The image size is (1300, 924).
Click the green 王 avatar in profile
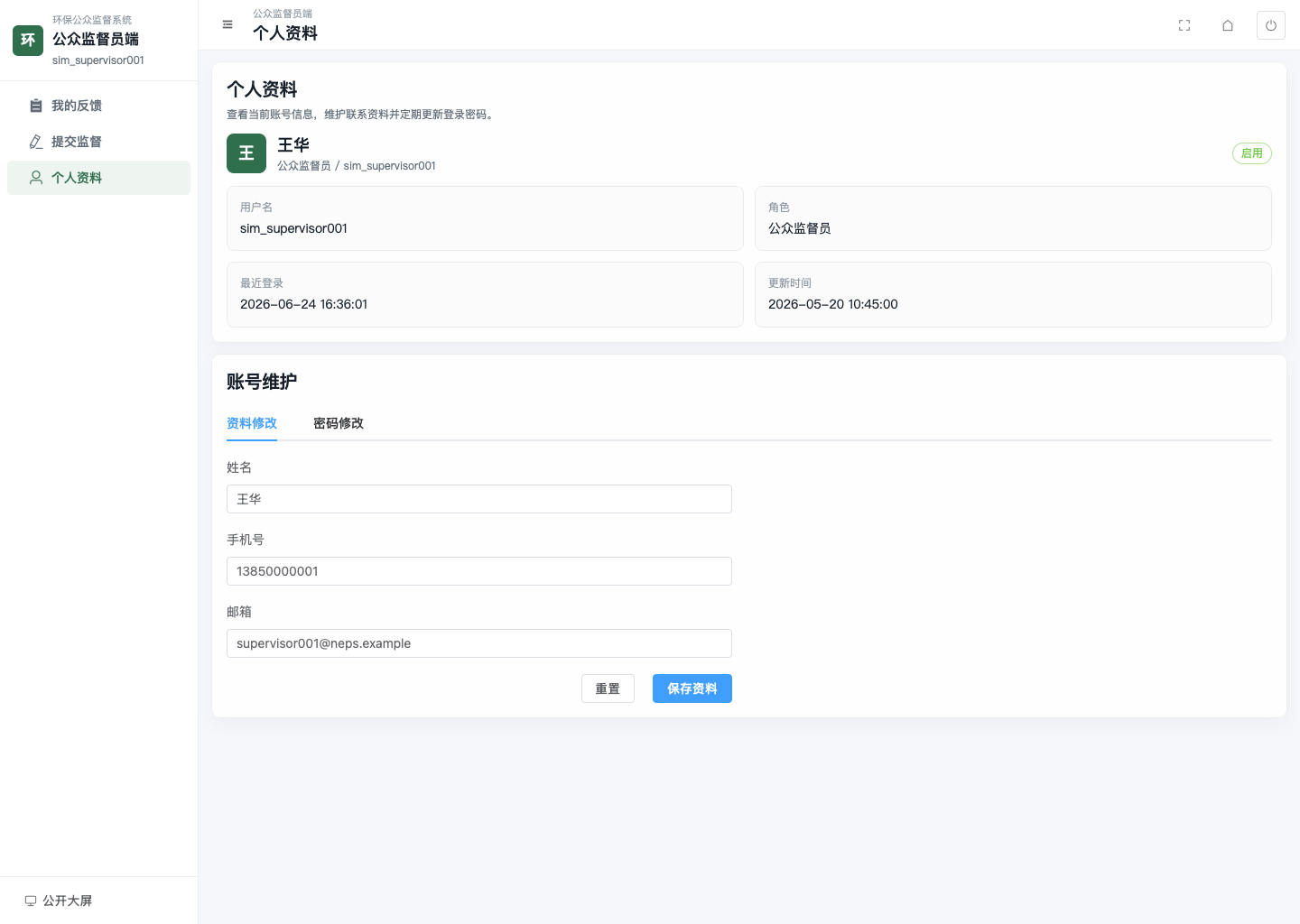[x=246, y=153]
